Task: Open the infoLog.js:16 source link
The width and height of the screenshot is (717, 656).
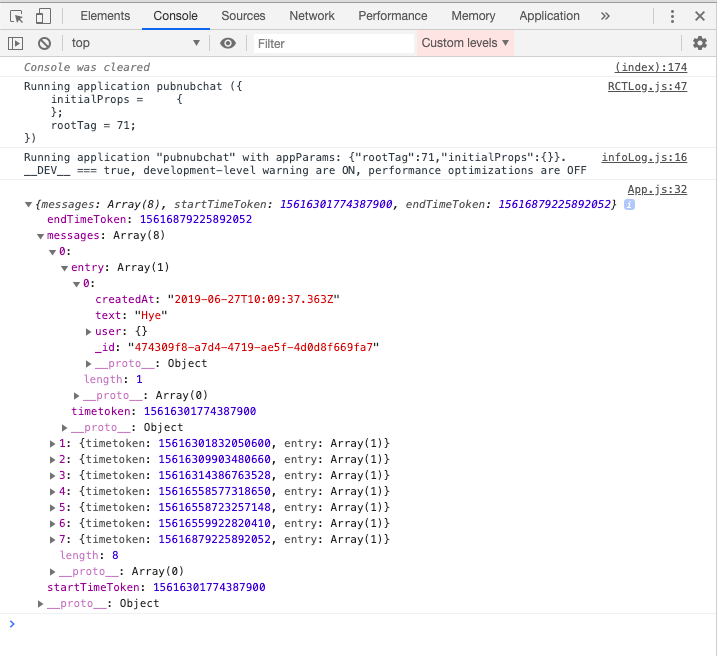Action: pyautogui.click(x=644, y=158)
